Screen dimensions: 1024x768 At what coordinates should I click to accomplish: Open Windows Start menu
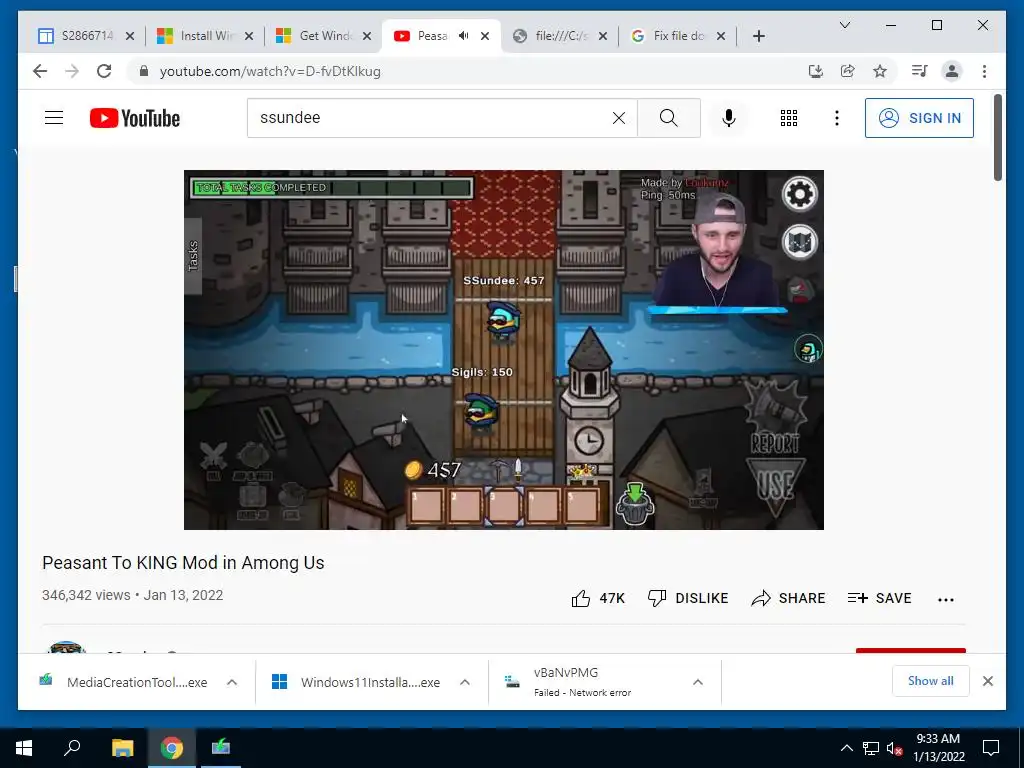coord(24,748)
